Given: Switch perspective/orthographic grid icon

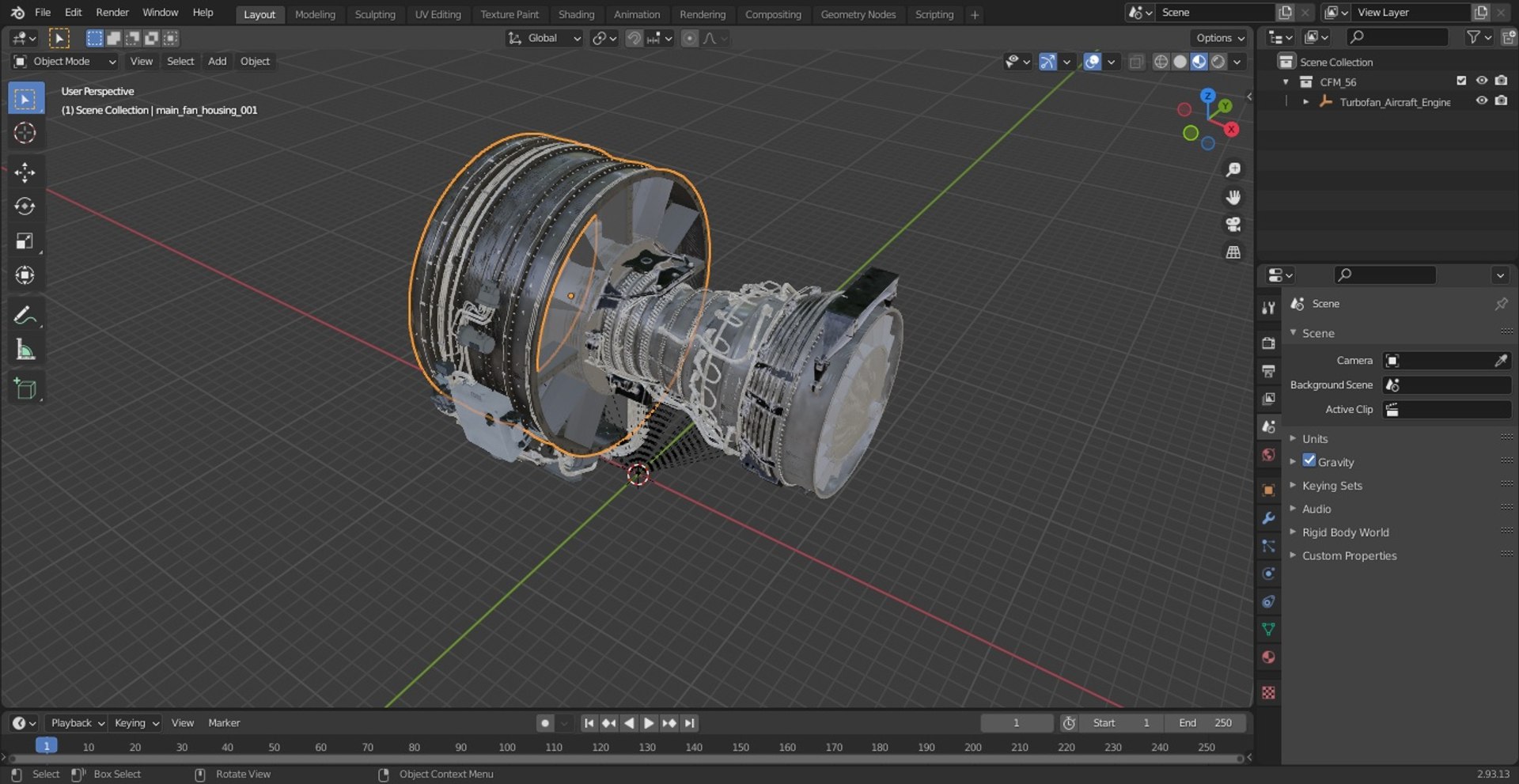Looking at the screenshot, I should point(1233,252).
